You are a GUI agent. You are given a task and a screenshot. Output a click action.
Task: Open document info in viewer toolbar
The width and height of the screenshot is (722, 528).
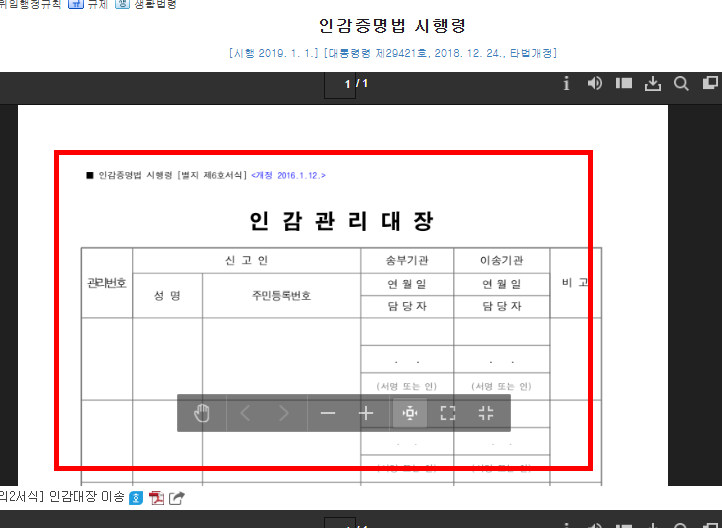coord(566,83)
